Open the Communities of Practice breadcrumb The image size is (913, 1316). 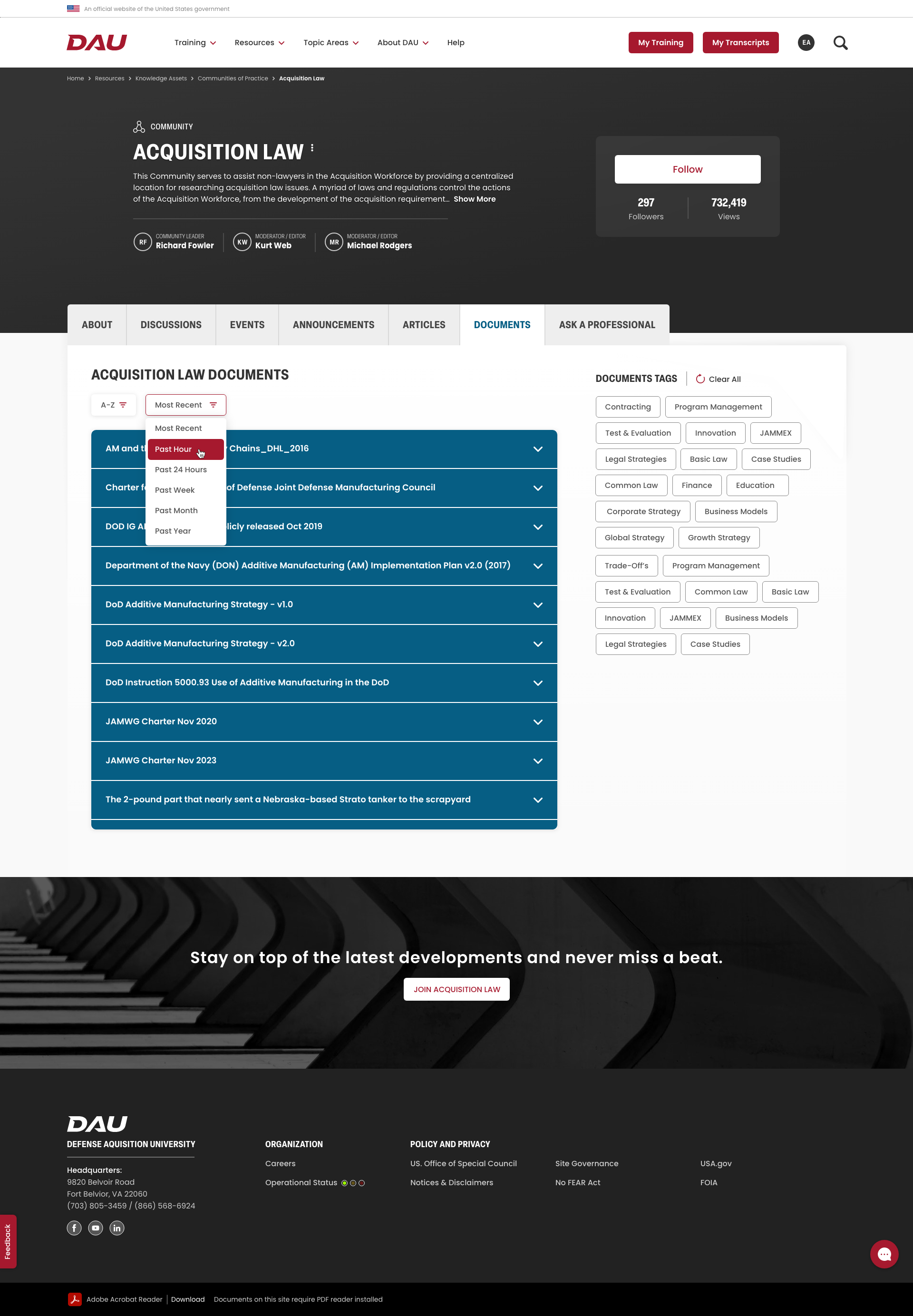pyautogui.click(x=232, y=78)
